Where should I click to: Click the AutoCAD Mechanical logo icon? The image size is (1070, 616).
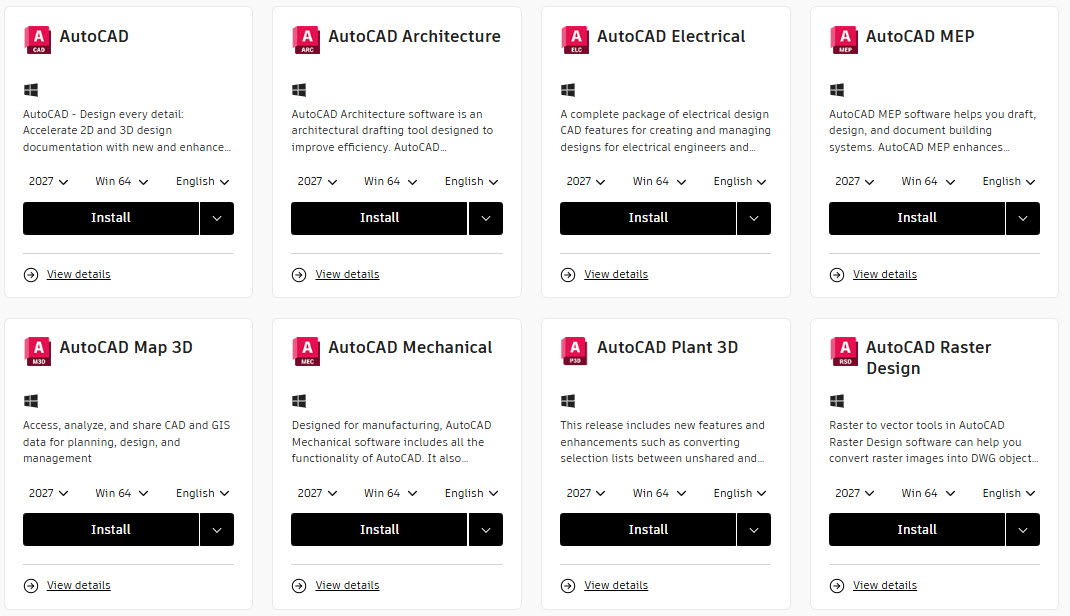pos(306,351)
